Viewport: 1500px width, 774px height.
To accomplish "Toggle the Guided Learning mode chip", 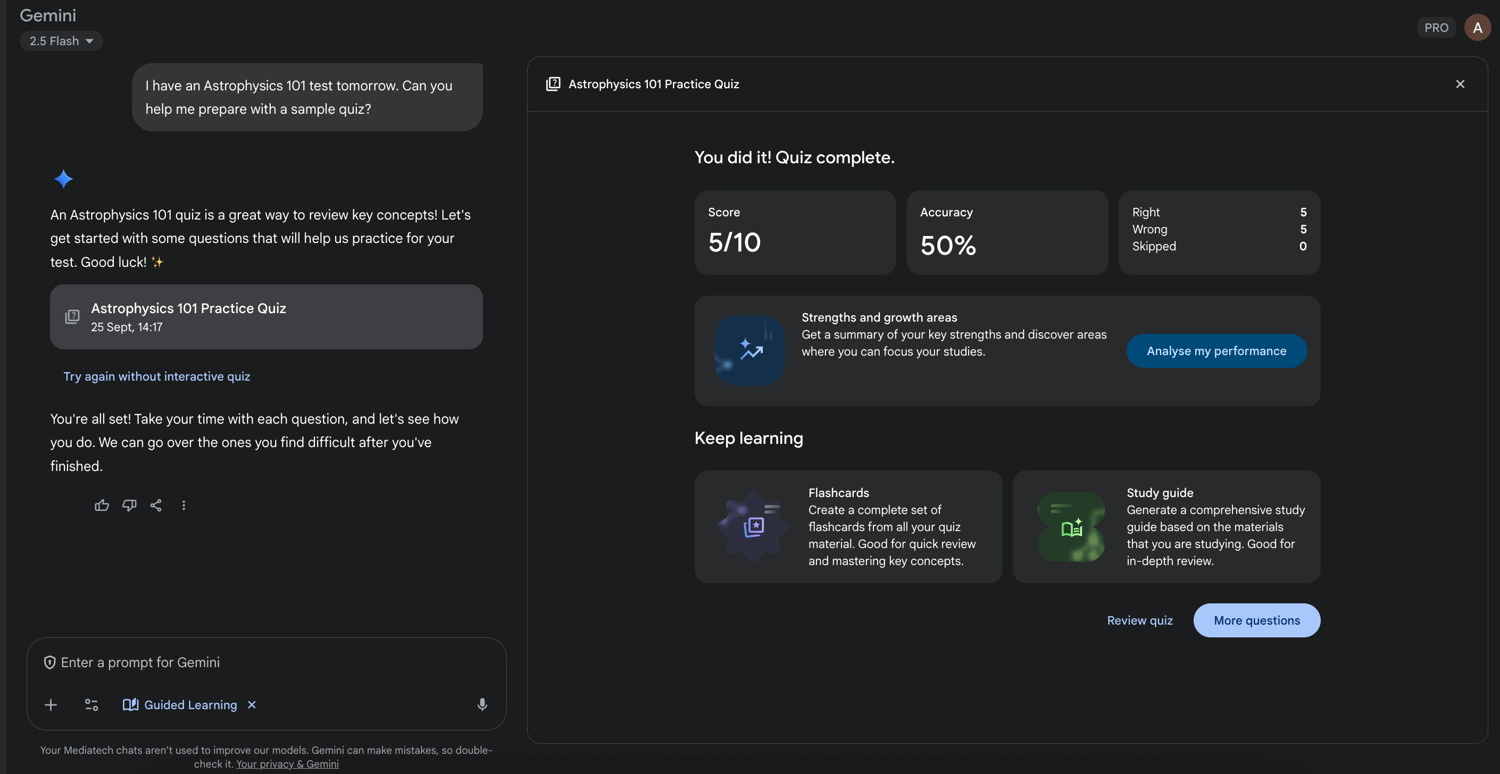I will coord(180,705).
